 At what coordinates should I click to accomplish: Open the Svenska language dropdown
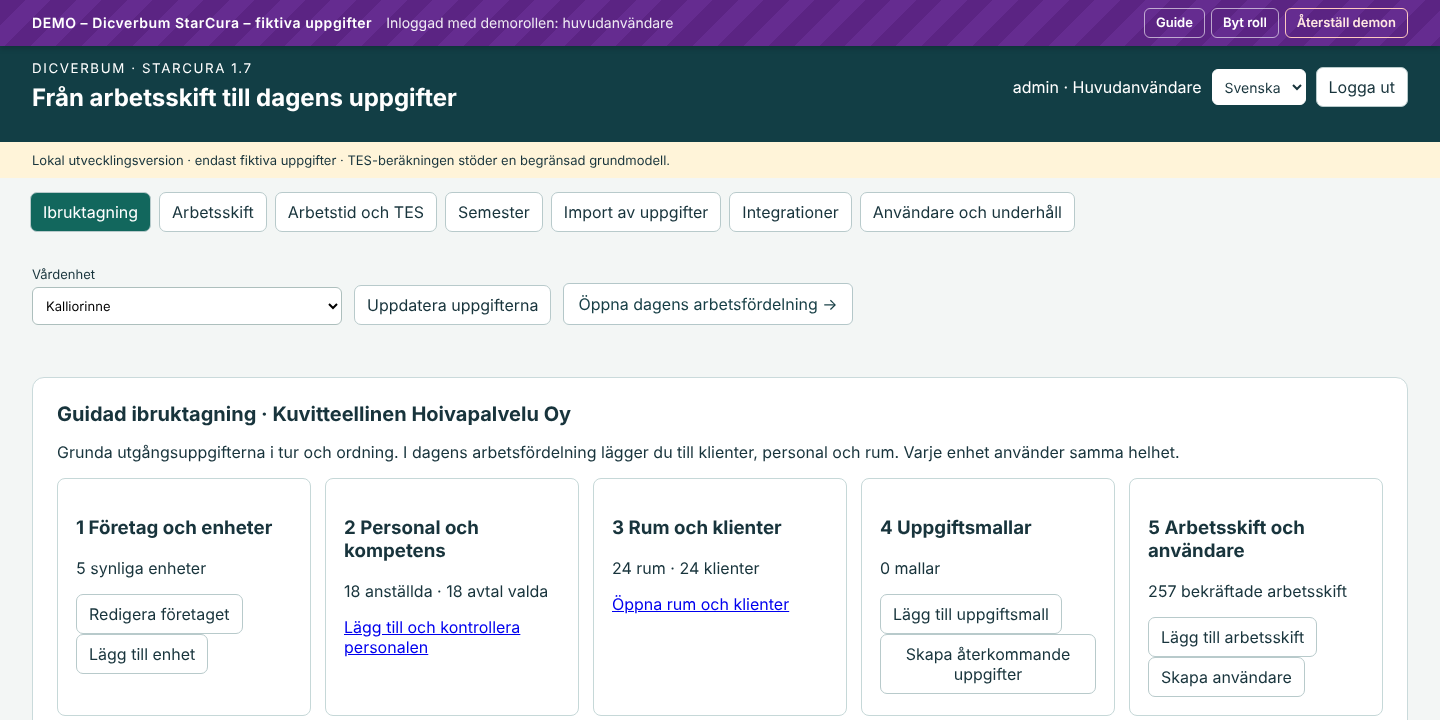pos(1259,87)
